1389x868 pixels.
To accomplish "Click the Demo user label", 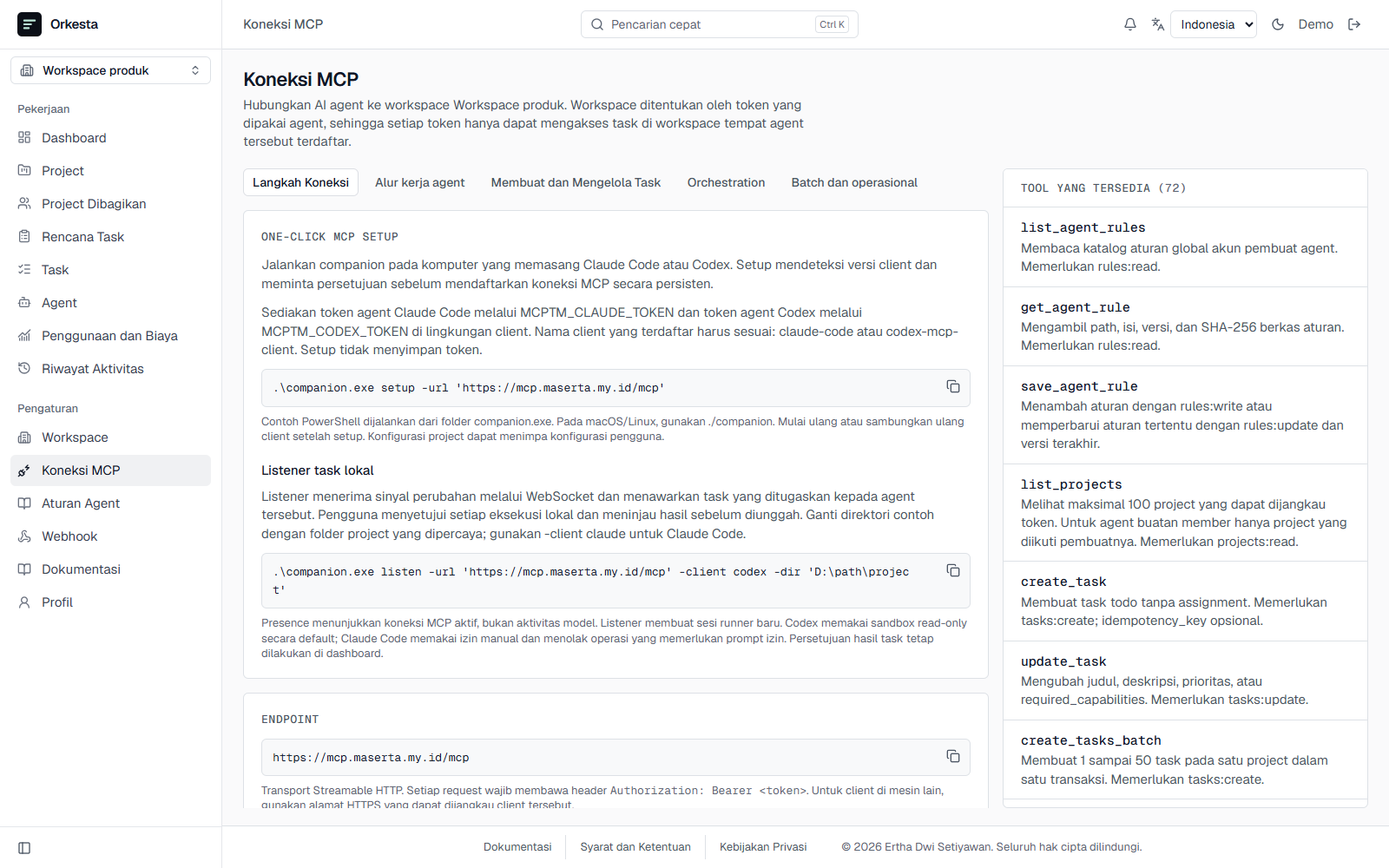I will tap(1315, 24).
